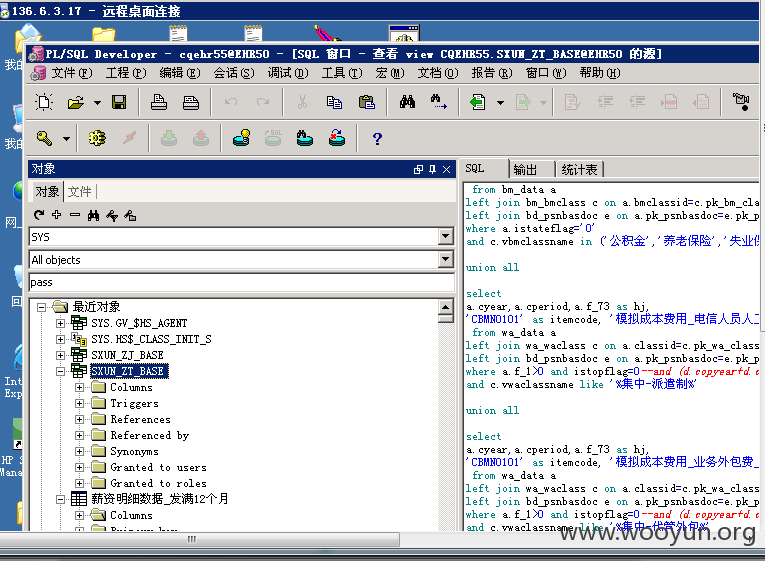Open the 会话(S) menu

(234, 73)
